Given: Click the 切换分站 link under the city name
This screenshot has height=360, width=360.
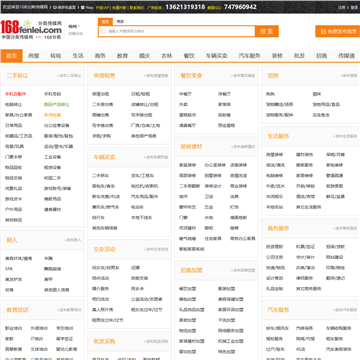Looking at the screenshot, I should click(75, 33).
